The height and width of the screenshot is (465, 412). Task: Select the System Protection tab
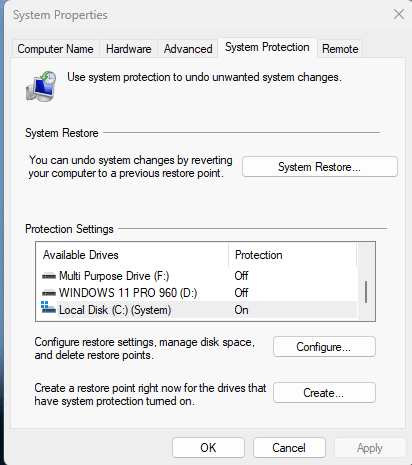coord(267,47)
